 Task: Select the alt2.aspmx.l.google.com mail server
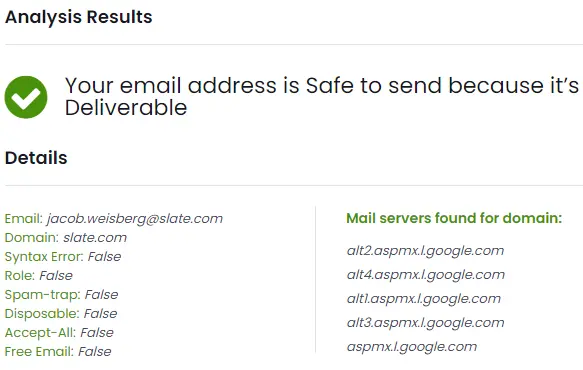coord(425,251)
